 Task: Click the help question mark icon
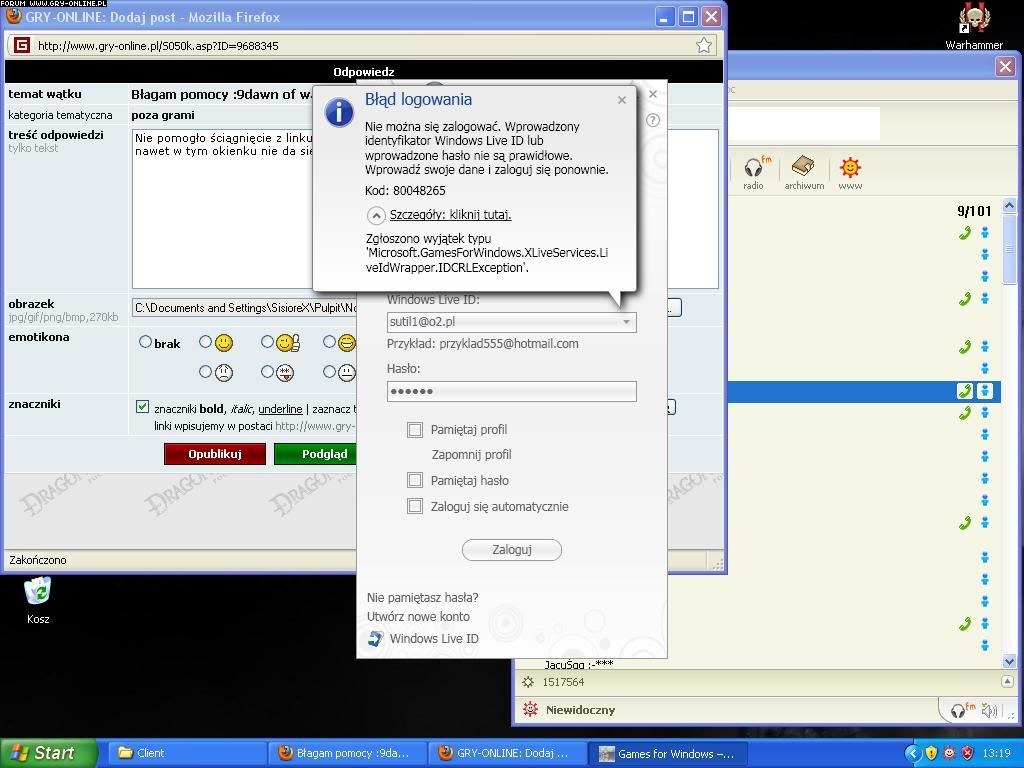click(x=653, y=120)
